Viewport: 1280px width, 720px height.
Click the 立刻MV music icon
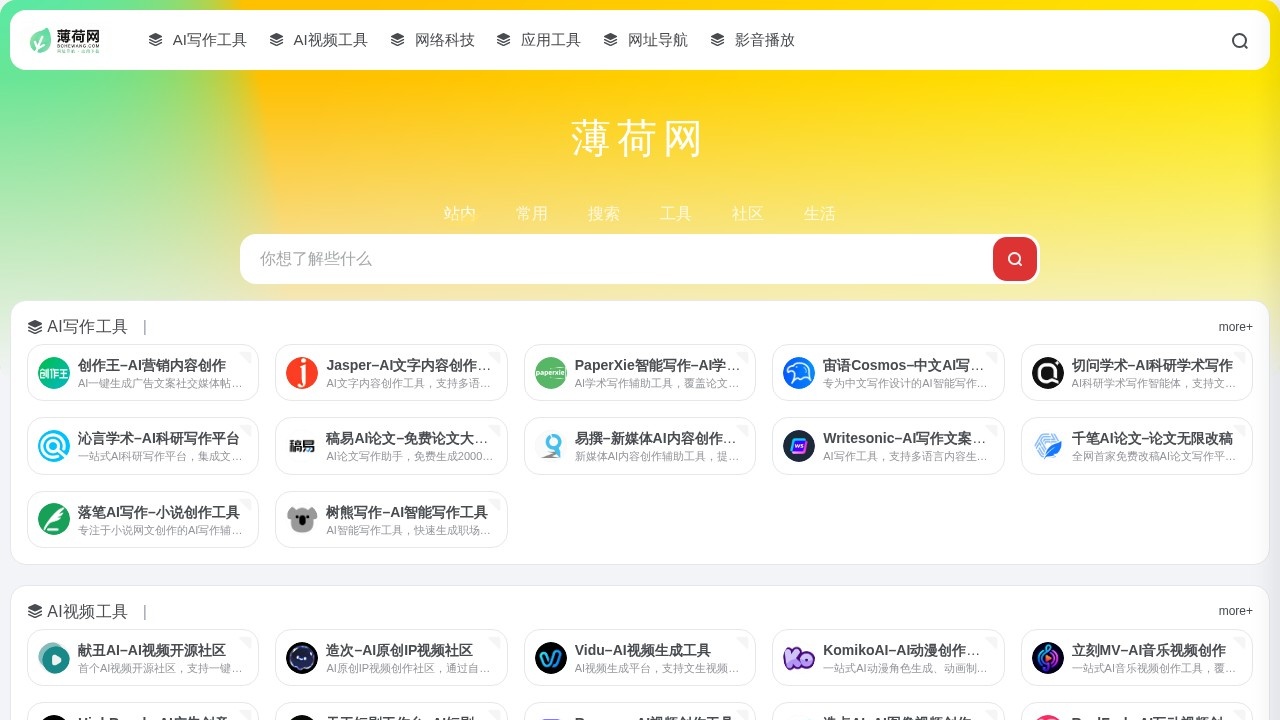[x=1048, y=658]
